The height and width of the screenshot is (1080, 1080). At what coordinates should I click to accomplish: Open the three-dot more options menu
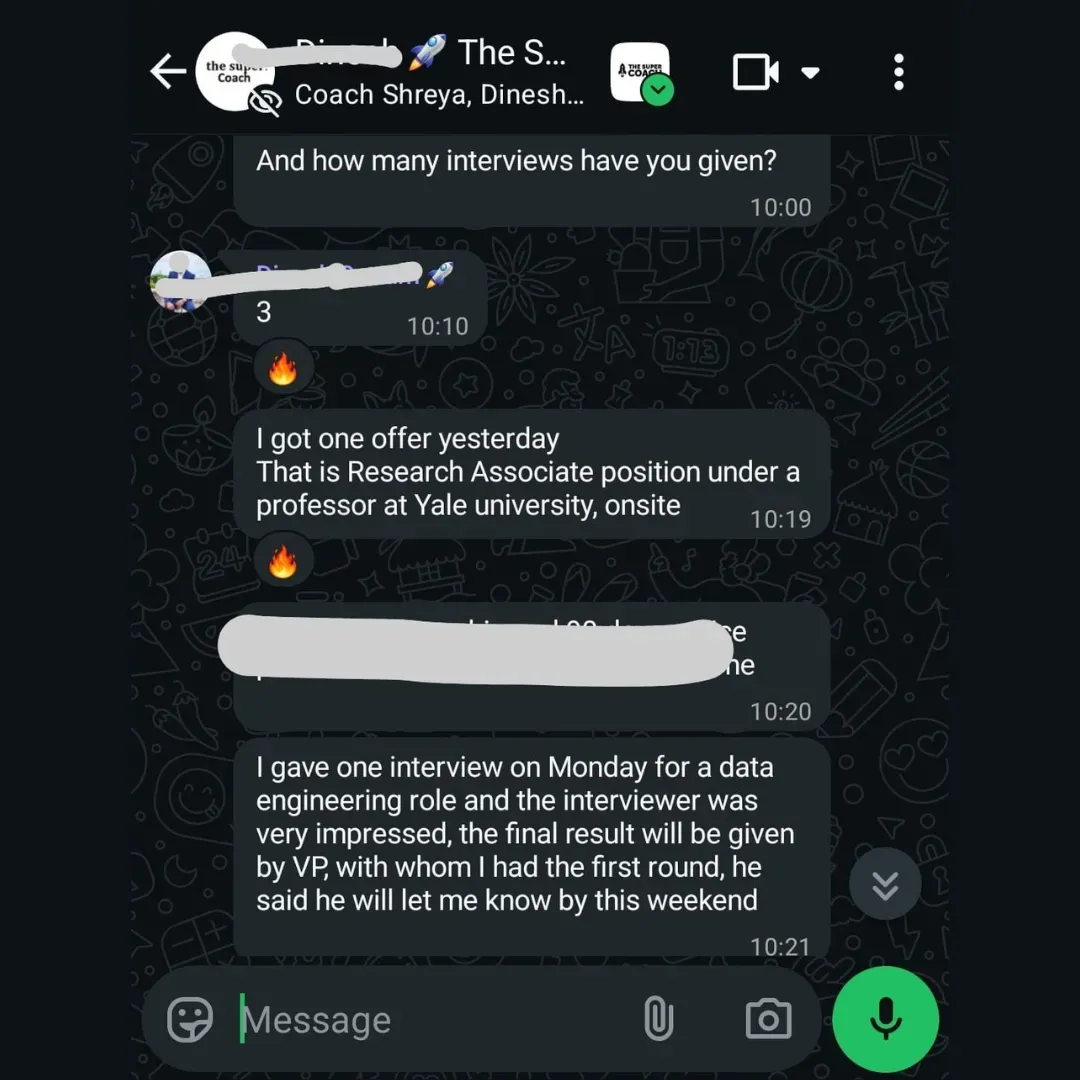point(898,72)
